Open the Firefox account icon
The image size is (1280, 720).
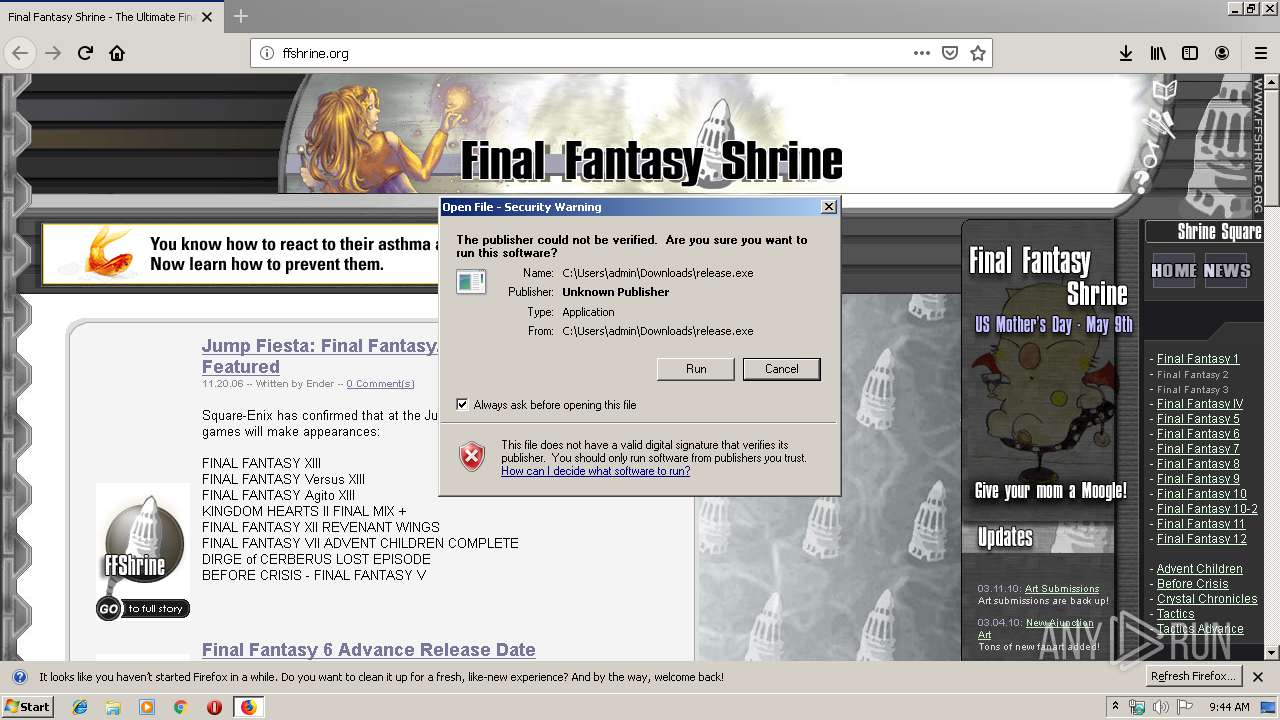(x=1222, y=53)
